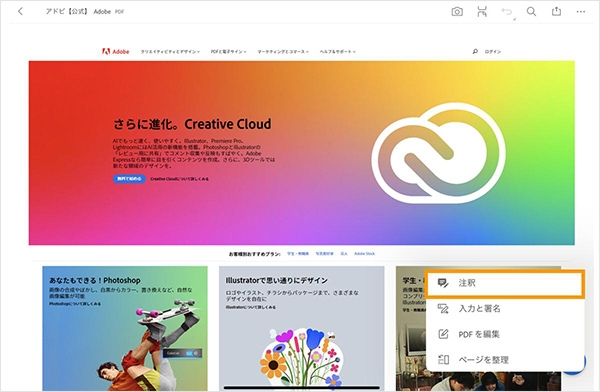
Task: Open search with the magnifier icon
Action: pos(531,11)
